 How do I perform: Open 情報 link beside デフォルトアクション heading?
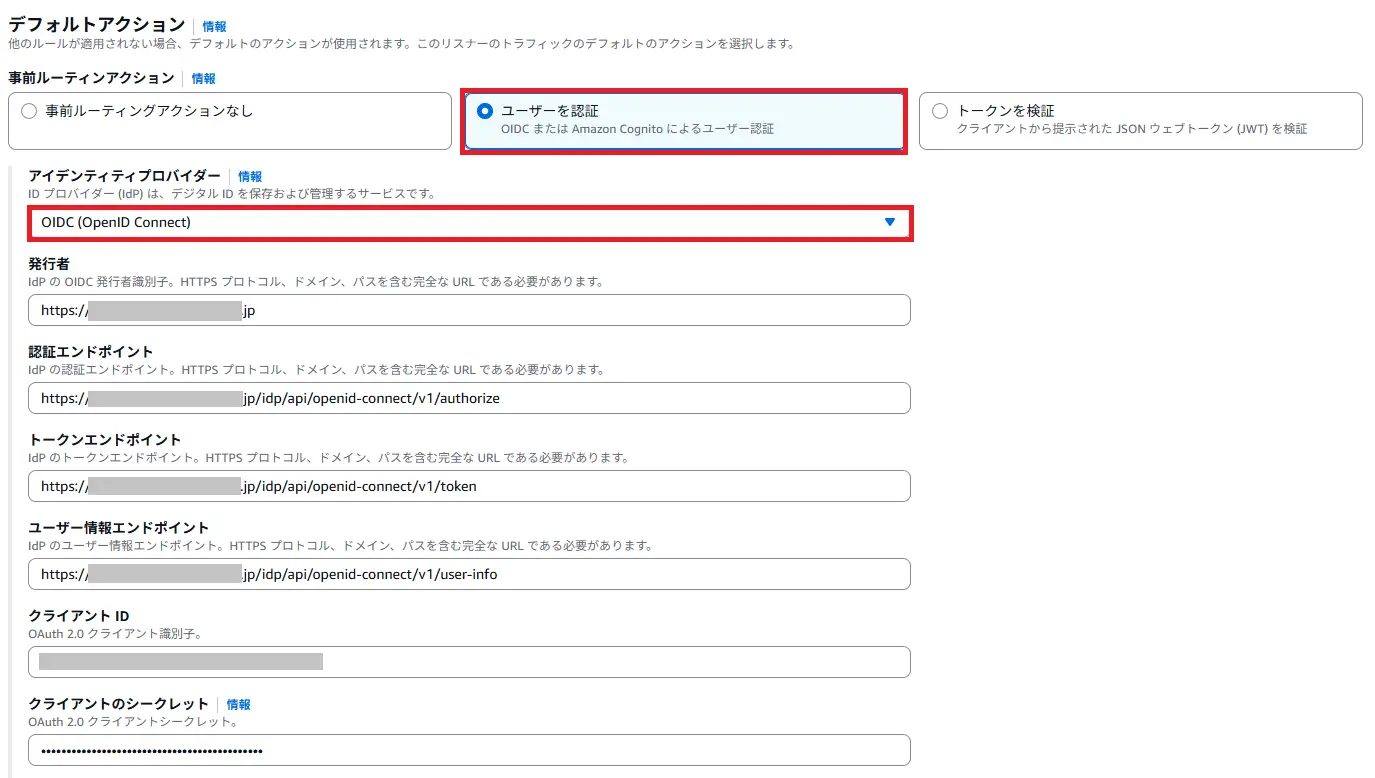214,27
